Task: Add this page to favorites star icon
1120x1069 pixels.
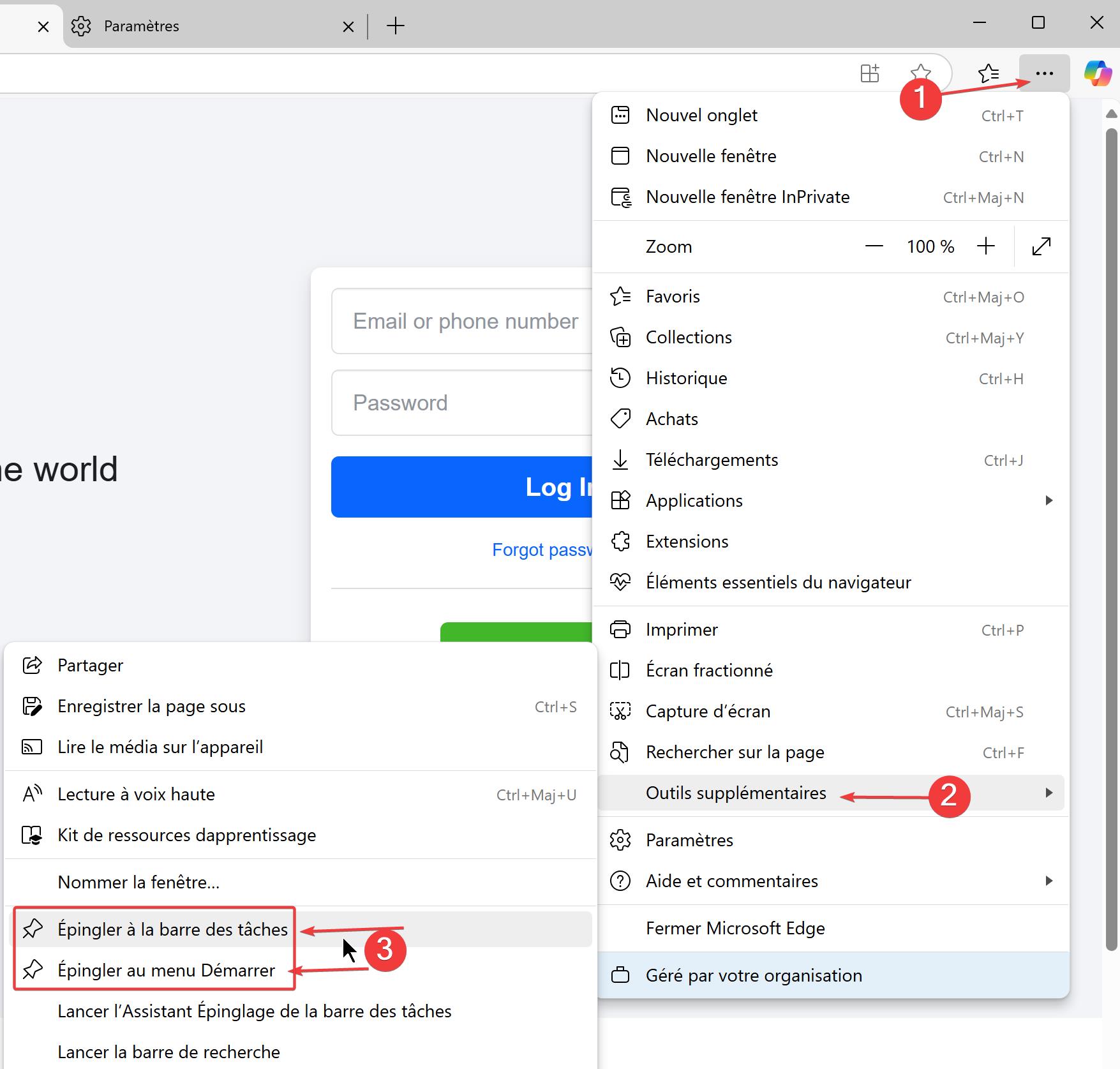Action: pos(920,73)
